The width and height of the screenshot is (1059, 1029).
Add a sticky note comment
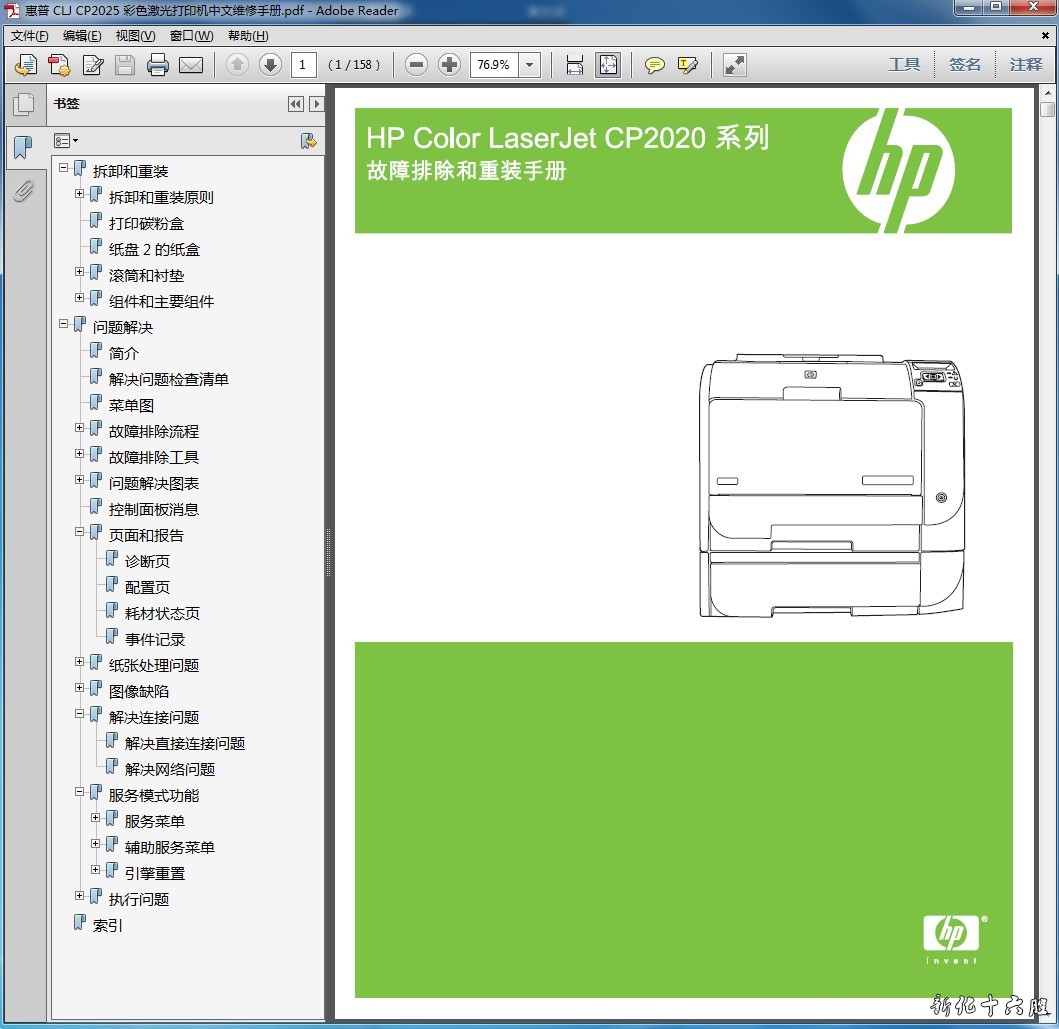tap(655, 65)
